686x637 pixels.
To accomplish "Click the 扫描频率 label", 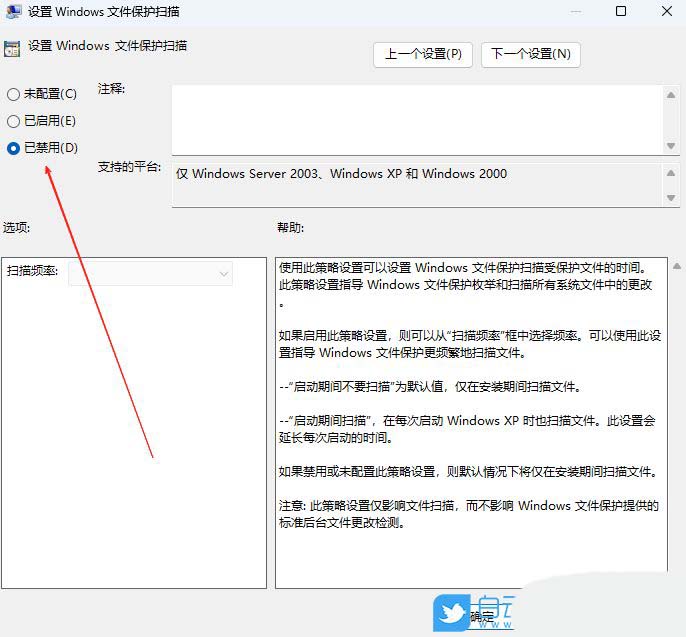I will coord(32,271).
